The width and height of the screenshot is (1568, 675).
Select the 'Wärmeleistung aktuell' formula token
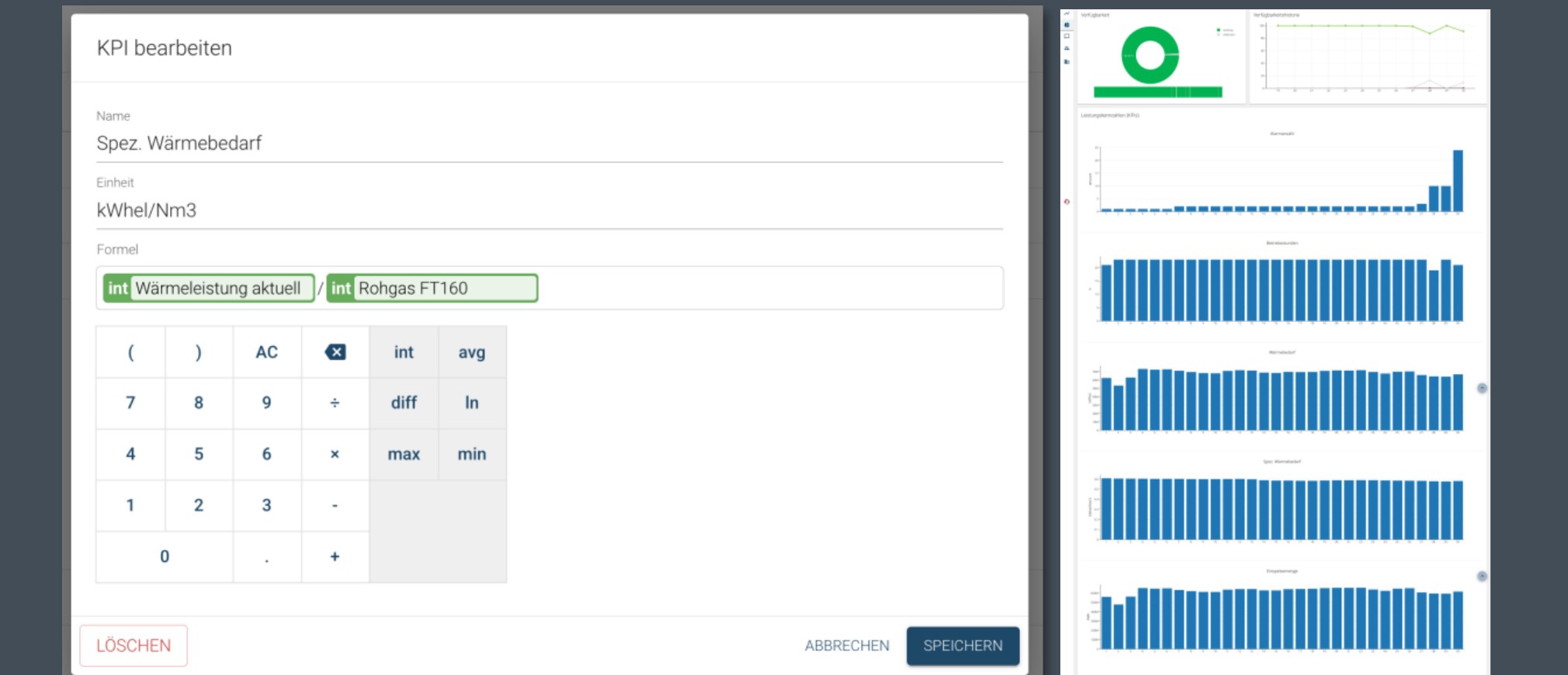pyautogui.click(x=209, y=288)
